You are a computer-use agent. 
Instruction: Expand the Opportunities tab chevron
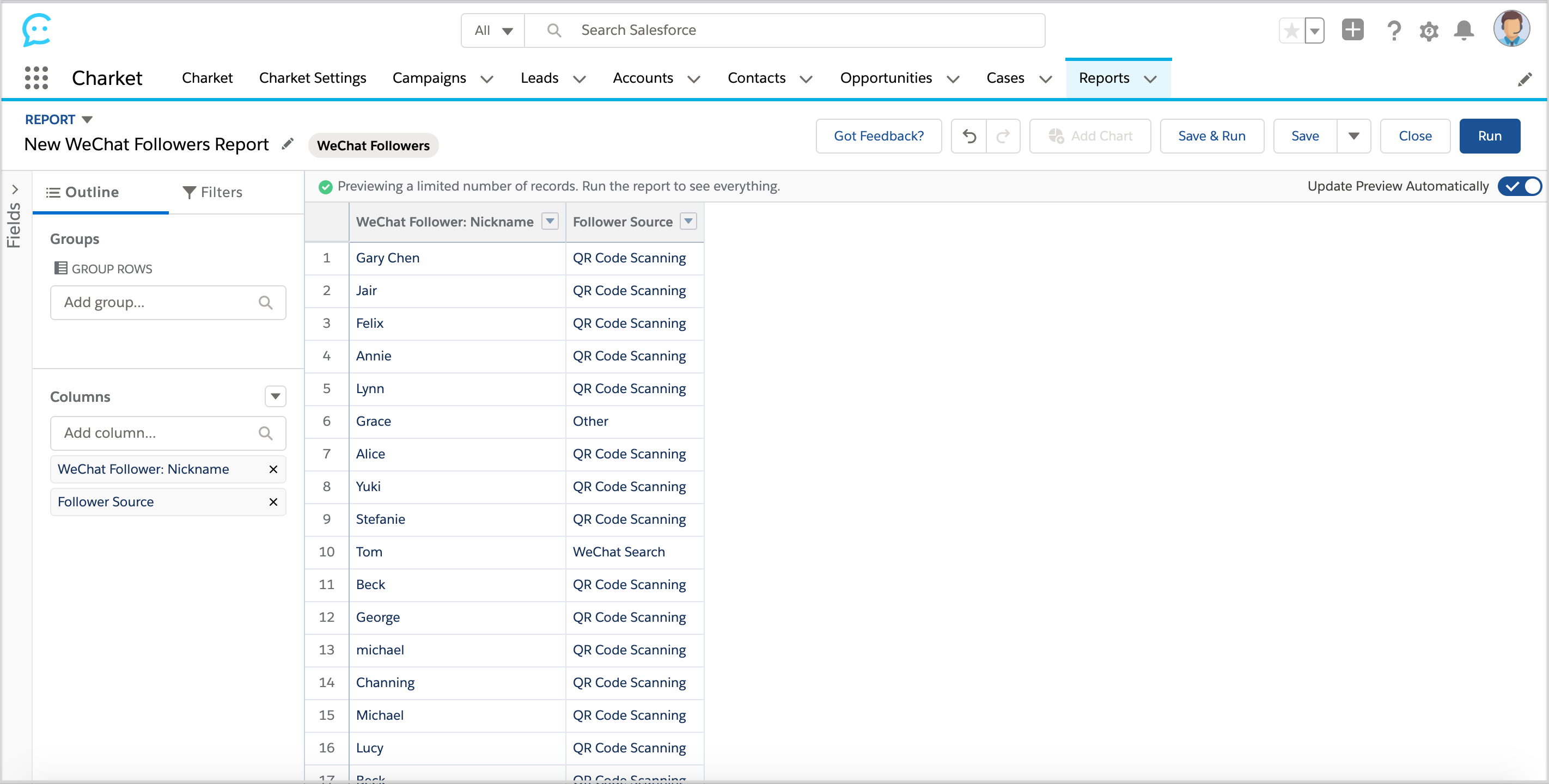pos(953,79)
